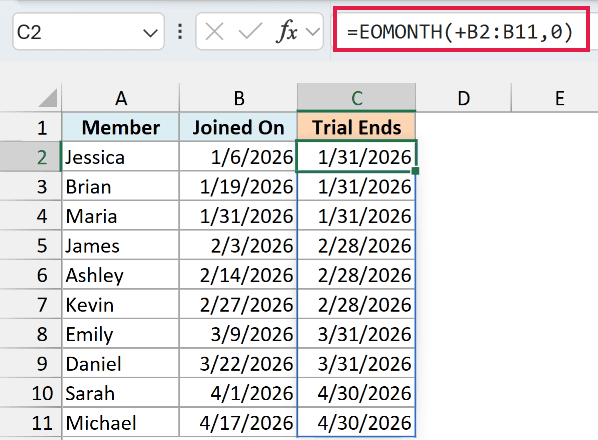Select the join date 3/22/2026
The image size is (598, 440).
tap(238, 363)
